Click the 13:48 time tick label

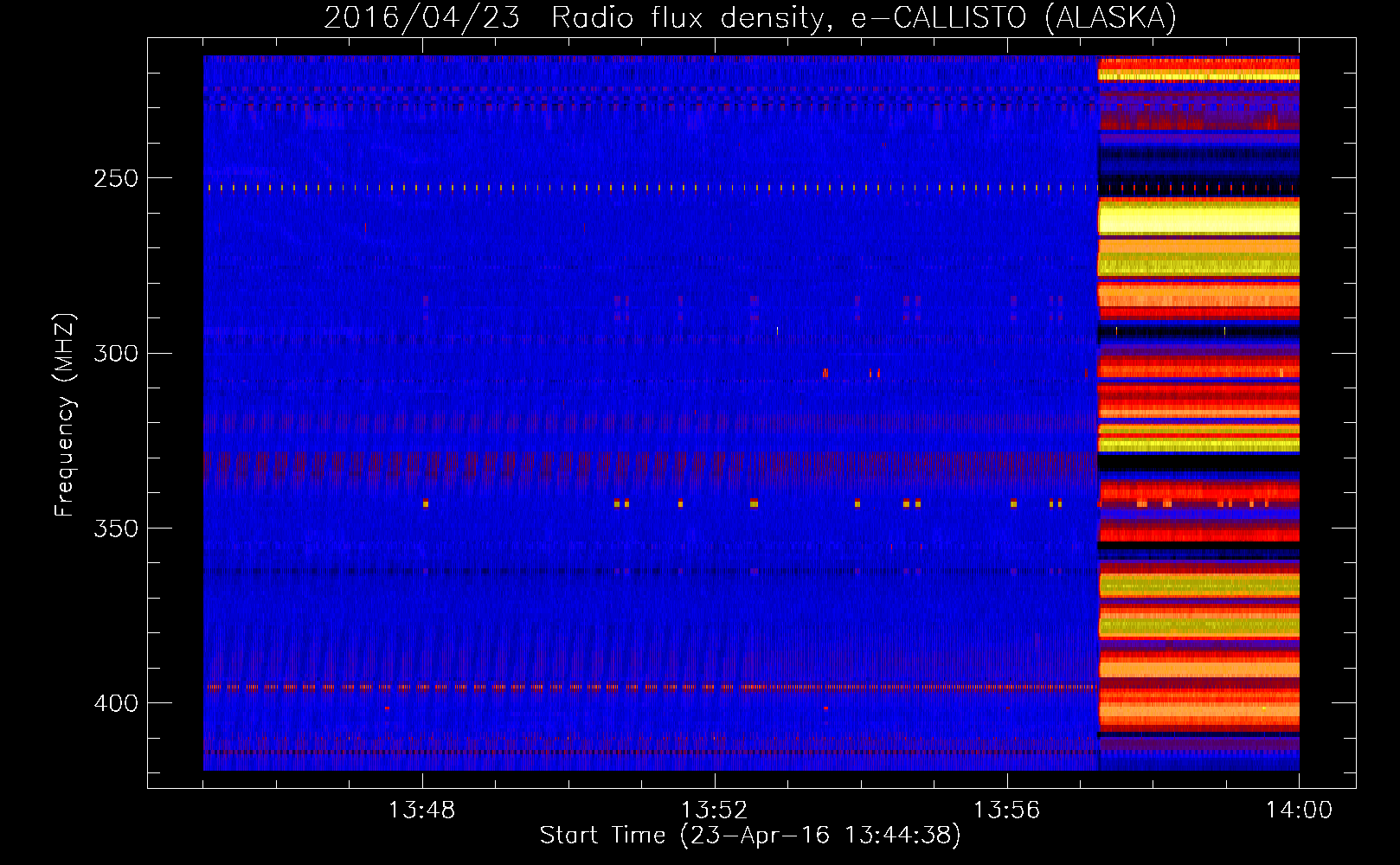421,811
